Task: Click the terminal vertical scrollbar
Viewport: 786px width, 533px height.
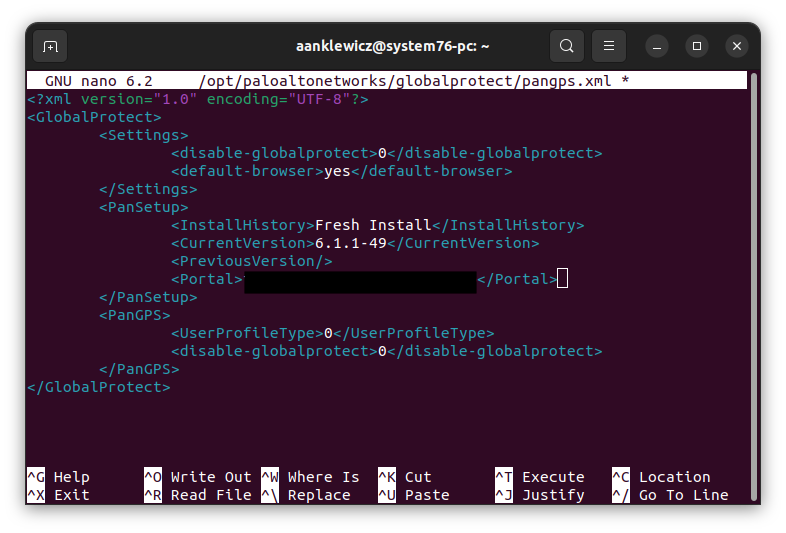Action: (753, 287)
